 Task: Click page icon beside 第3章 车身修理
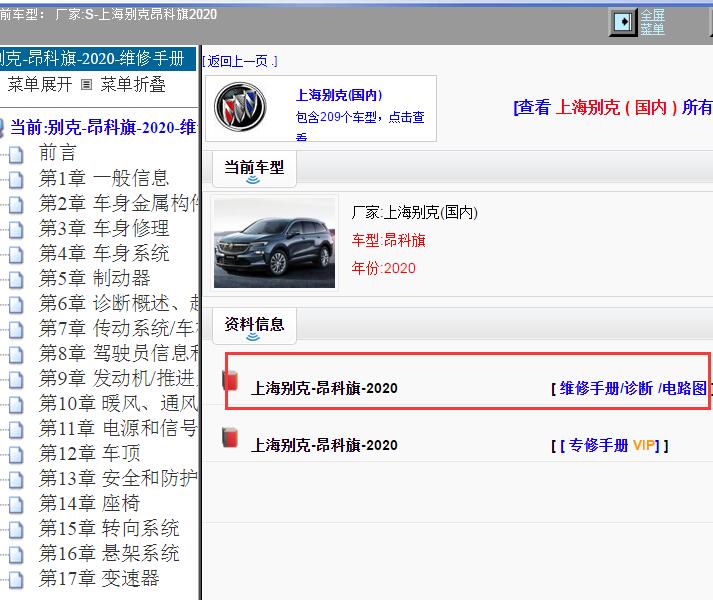tap(16, 230)
